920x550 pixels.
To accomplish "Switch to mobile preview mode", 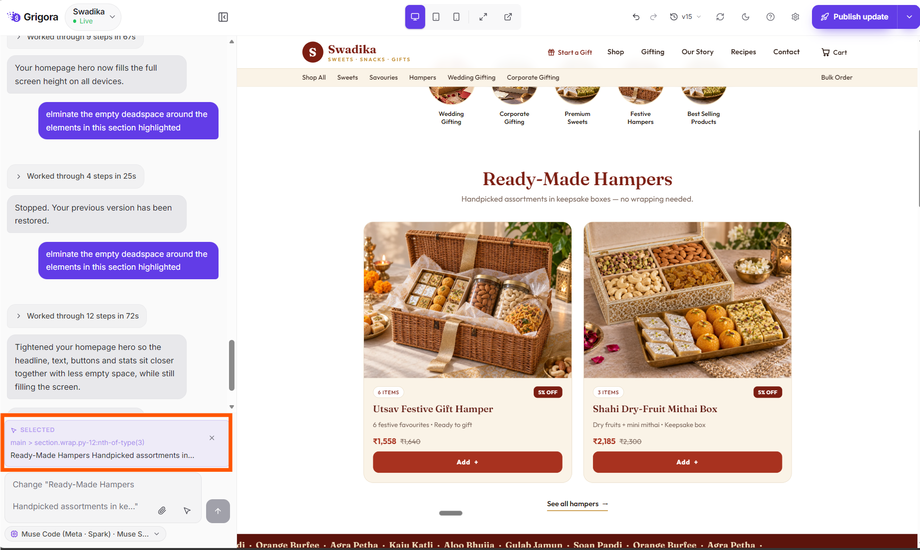I will [456, 17].
